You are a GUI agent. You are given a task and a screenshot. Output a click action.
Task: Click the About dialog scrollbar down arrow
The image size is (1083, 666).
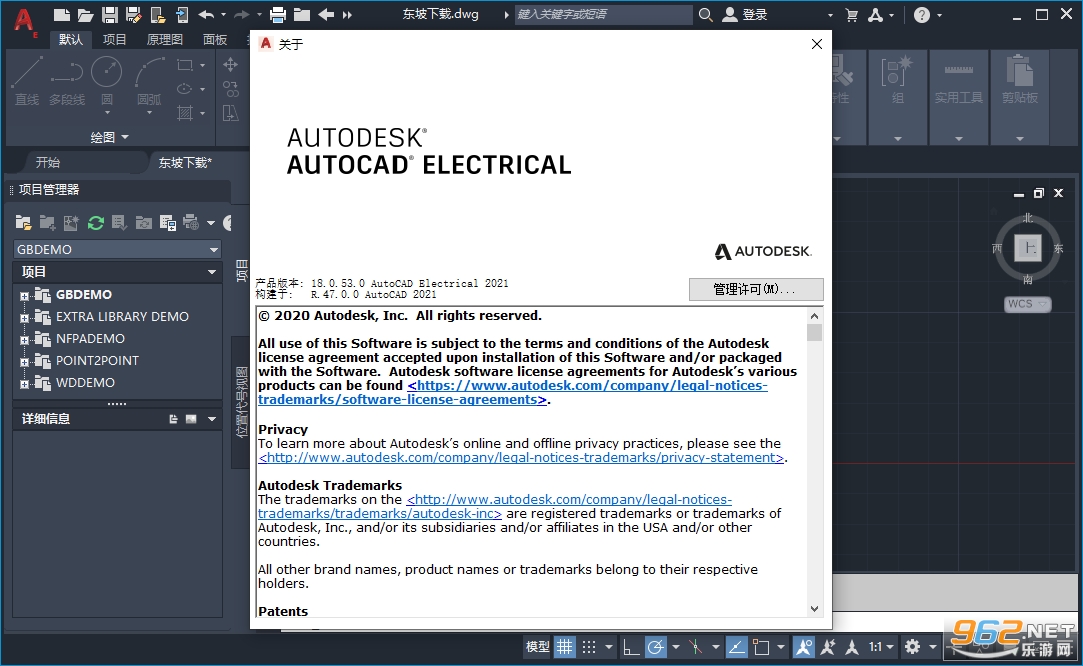click(x=814, y=609)
